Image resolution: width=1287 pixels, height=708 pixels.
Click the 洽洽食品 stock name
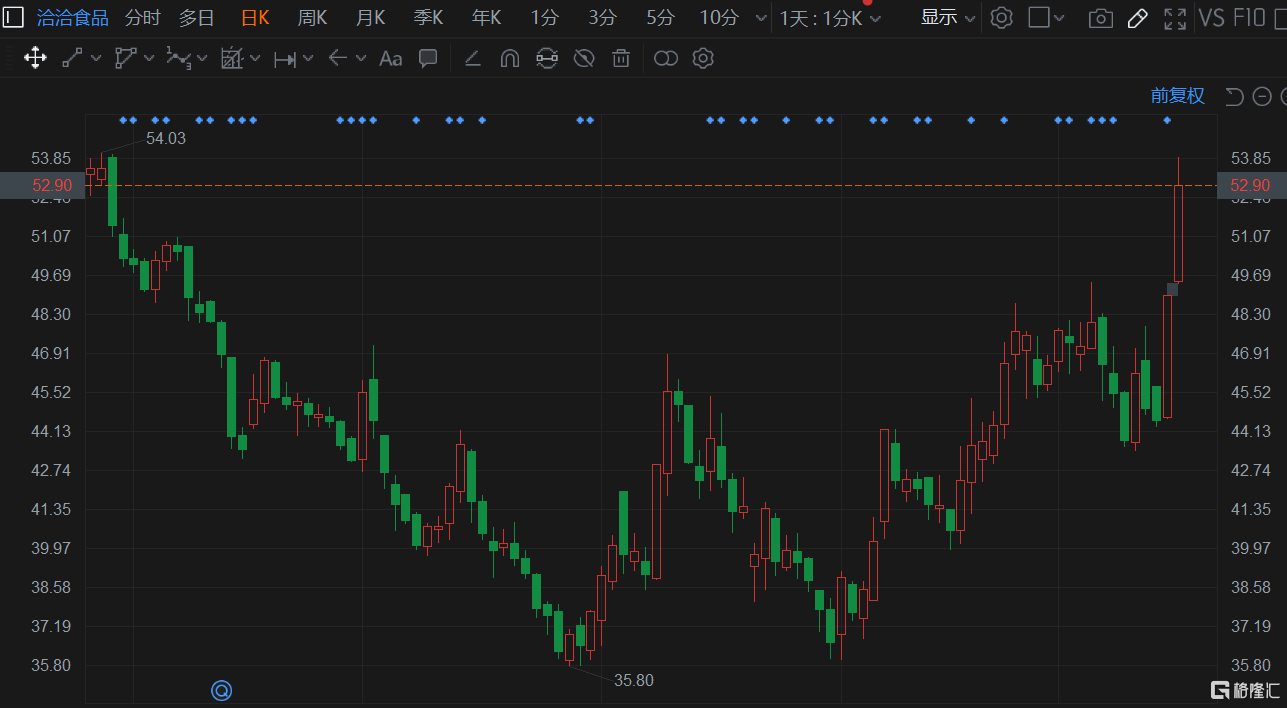click(72, 18)
